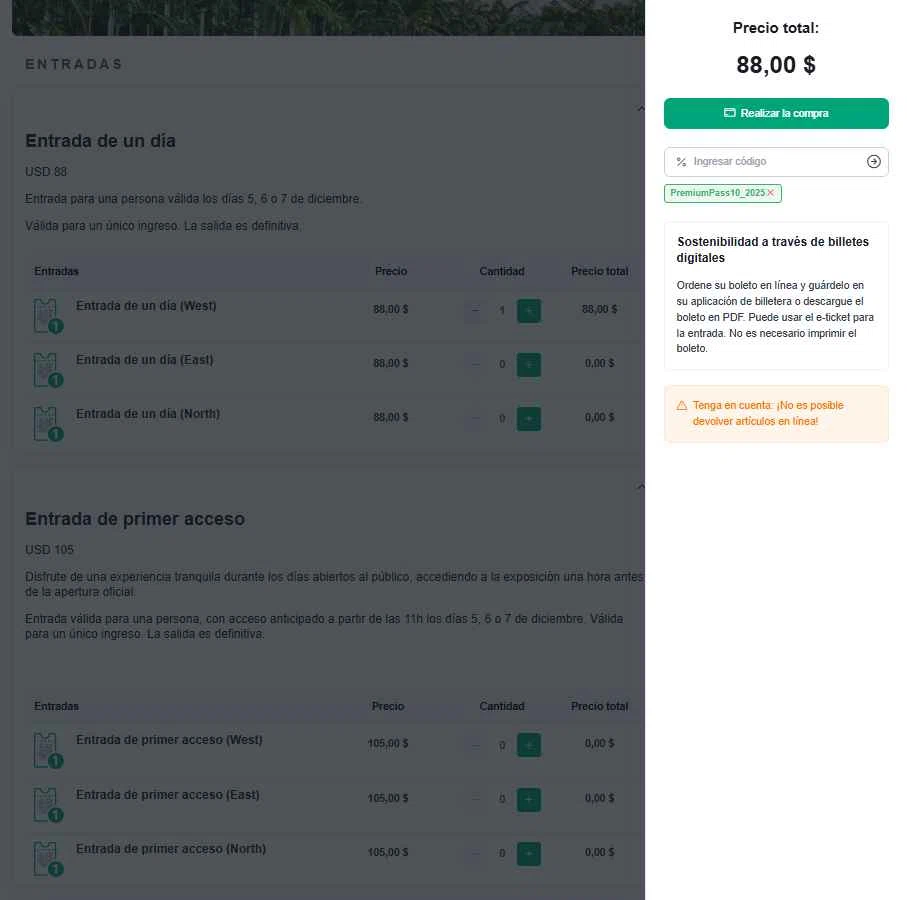The height and width of the screenshot is (900, 907).
Task: Click the Sostenibilidad a través de billetes digitales heading
Action: point(773,249)
